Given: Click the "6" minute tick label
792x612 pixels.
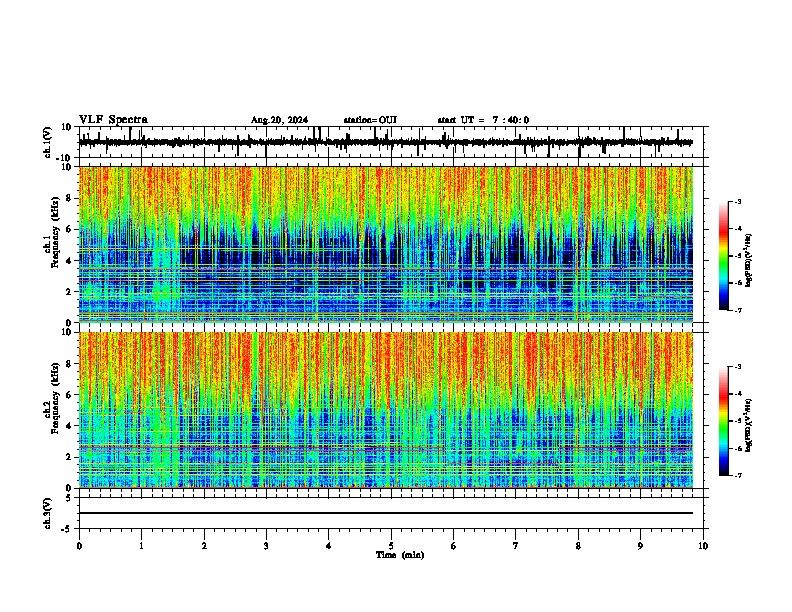Looking at the screenshot, I should pos(454,546).
